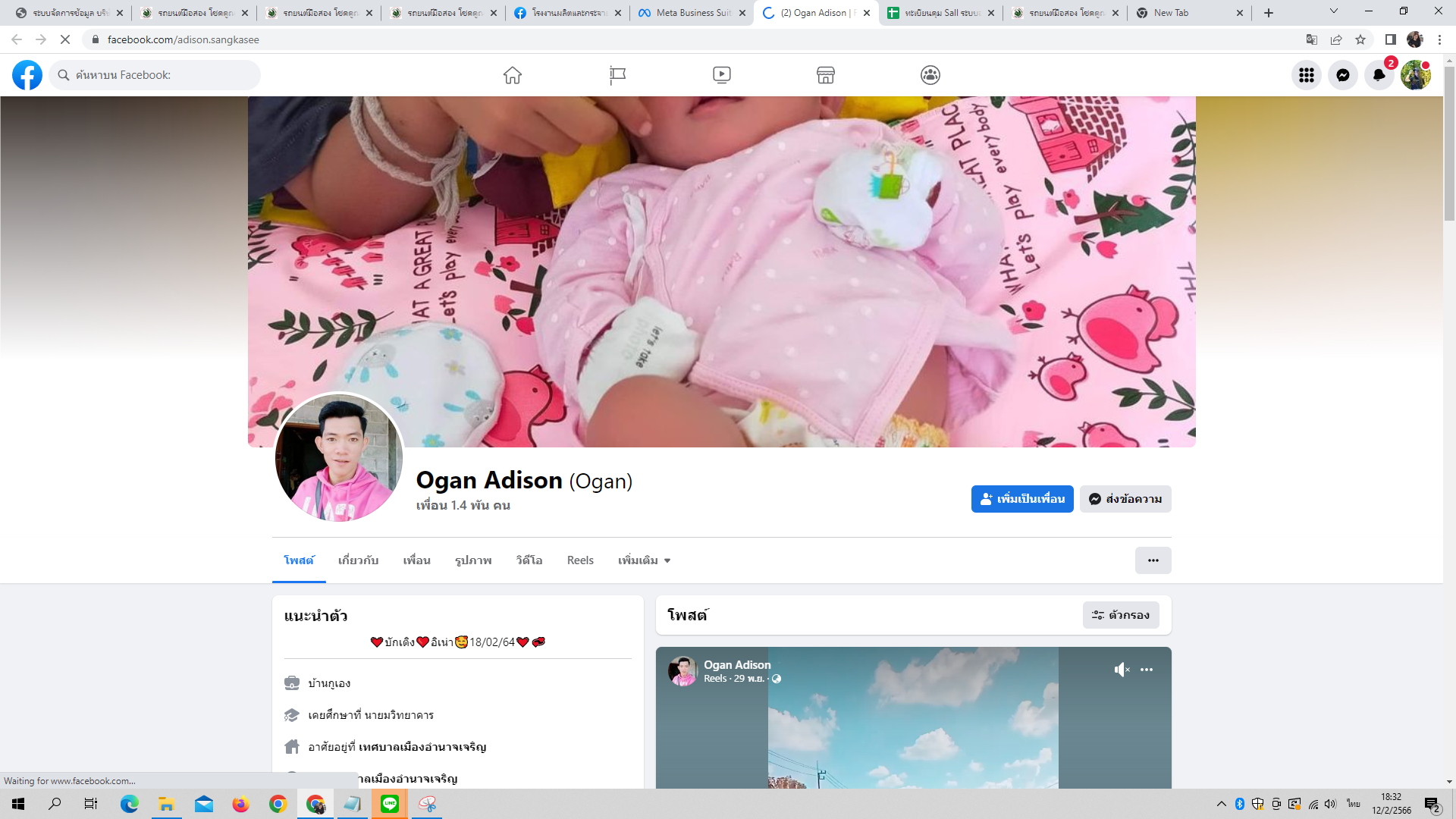
Task: Click the เพิ่มเป็นเพื่อน button
Action: tap(1021, 499)
